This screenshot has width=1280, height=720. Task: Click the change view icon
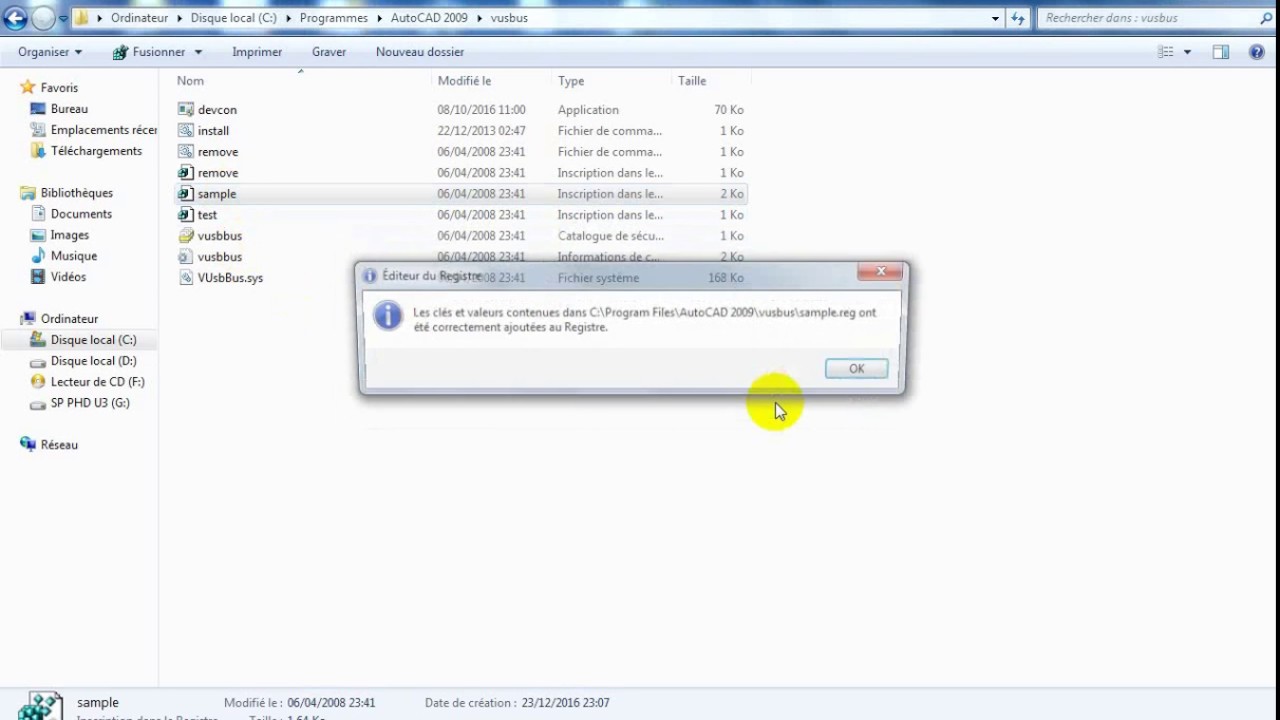pyautogui.click(x=1166, y=52)
